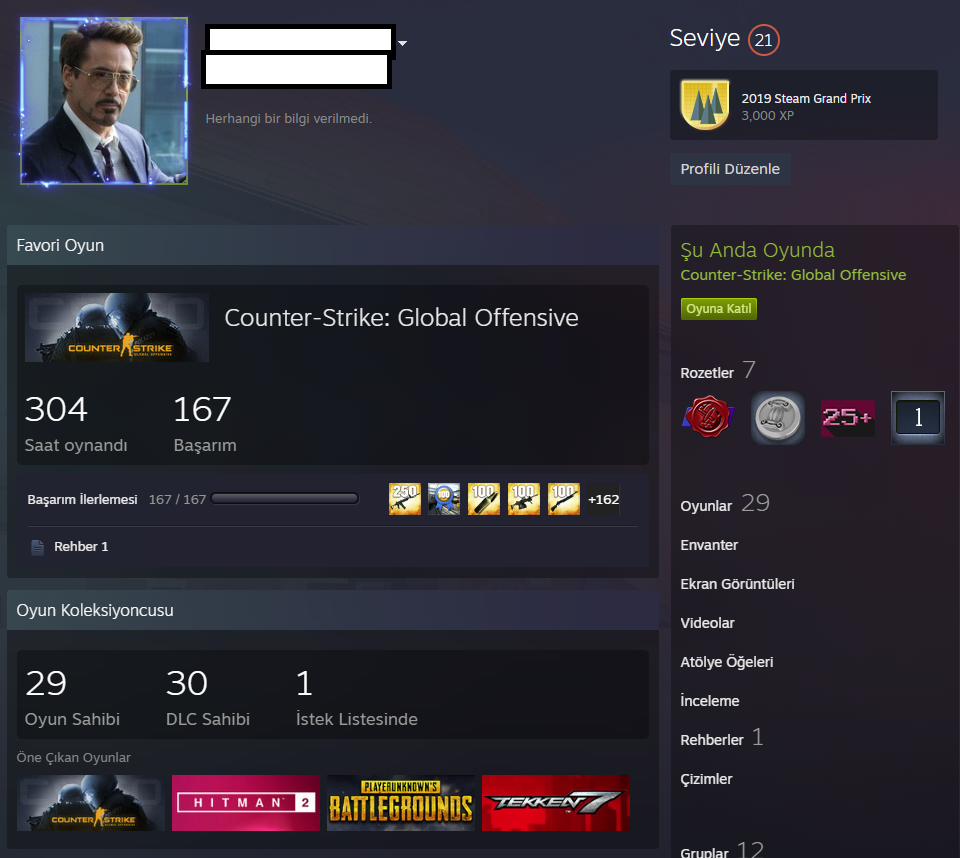
Task: Open the badge showing number 1
Action: [x=917, y=418]
